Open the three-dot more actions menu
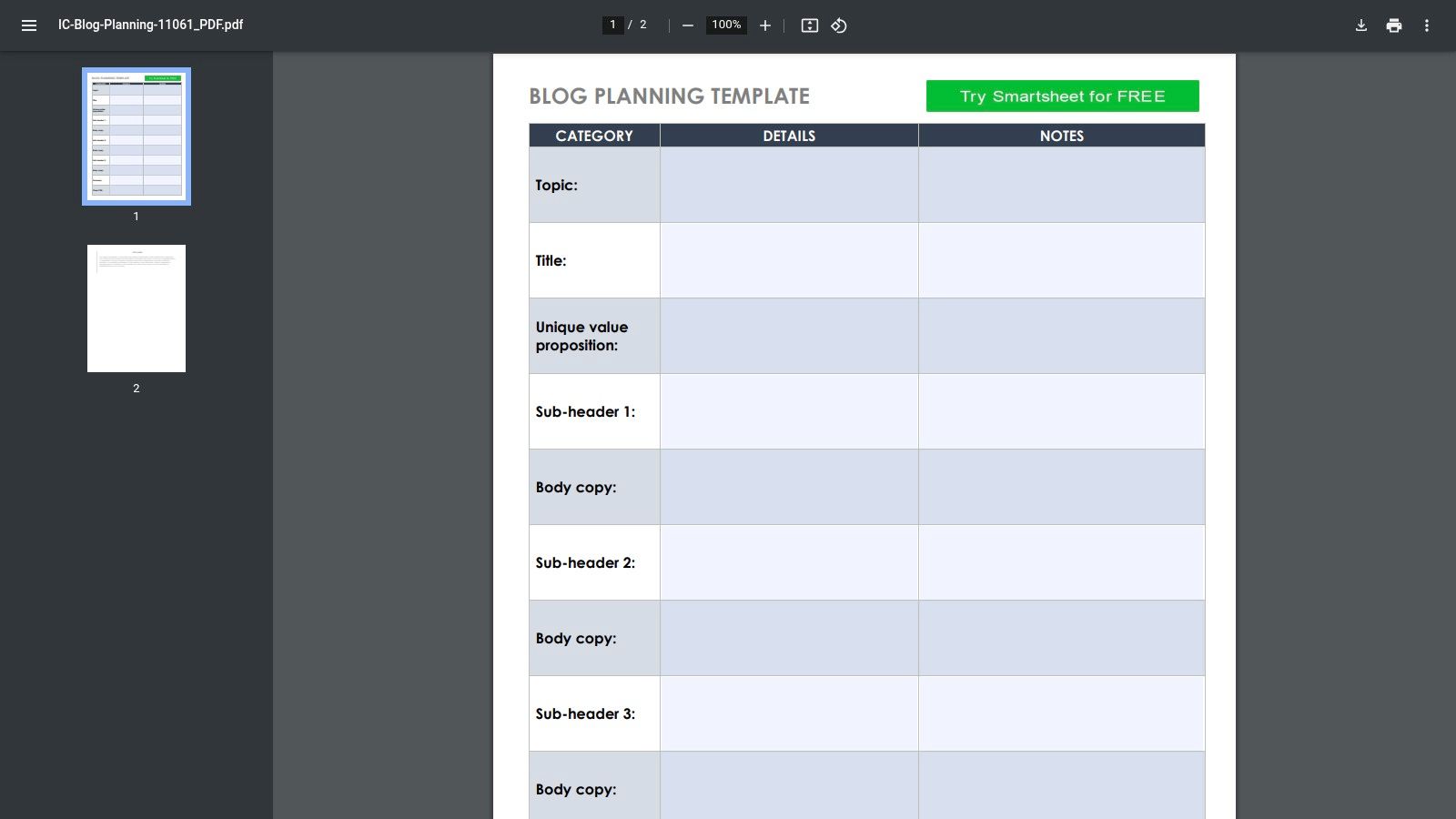The width and height of the screenshot is (1456, 819). coord(1427,25)
